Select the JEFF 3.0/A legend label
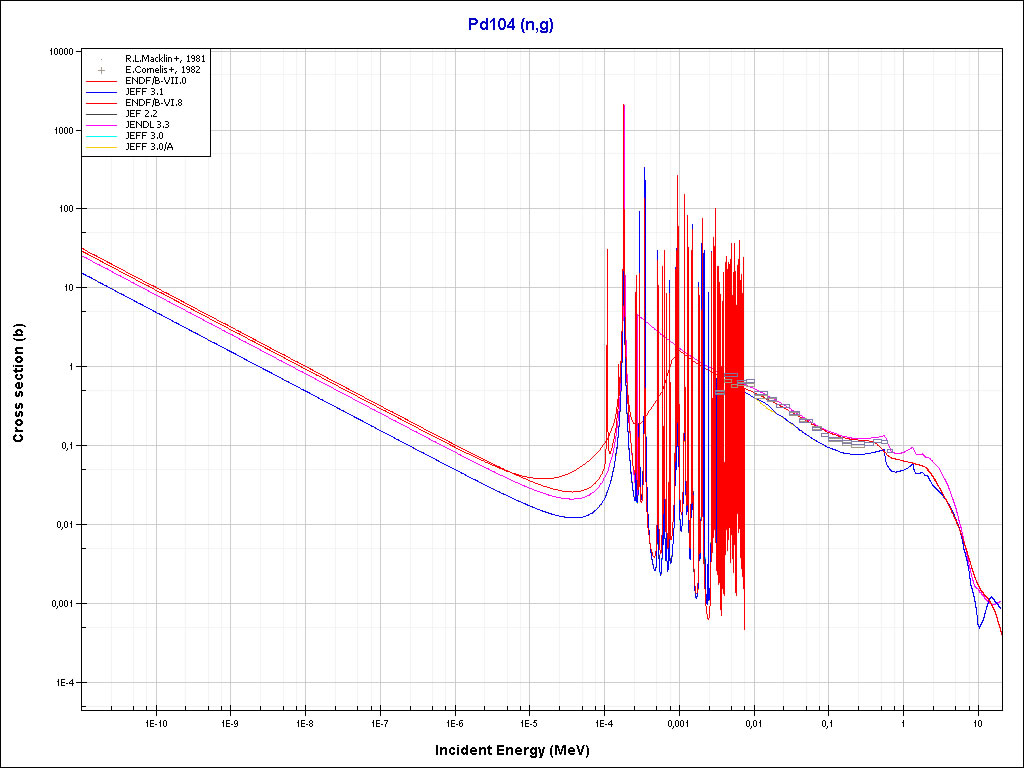Screen dimensions: 1024x768 pos(150,147)
